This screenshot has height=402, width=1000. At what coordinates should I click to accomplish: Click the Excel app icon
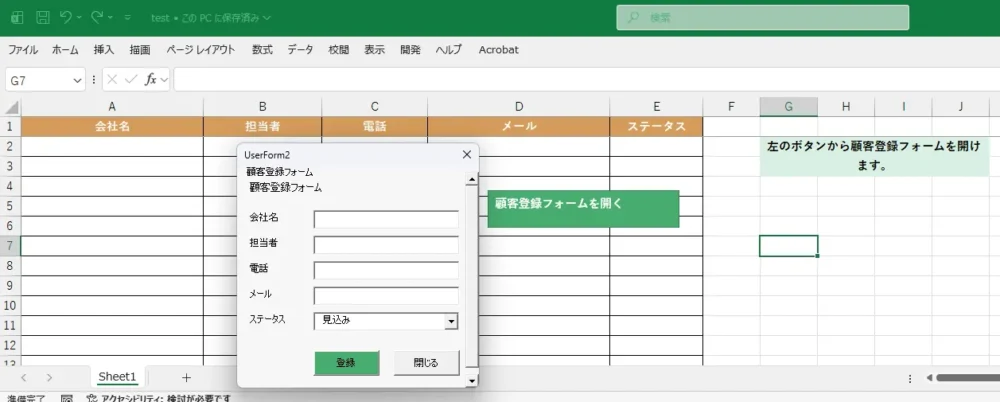[17, 18]
